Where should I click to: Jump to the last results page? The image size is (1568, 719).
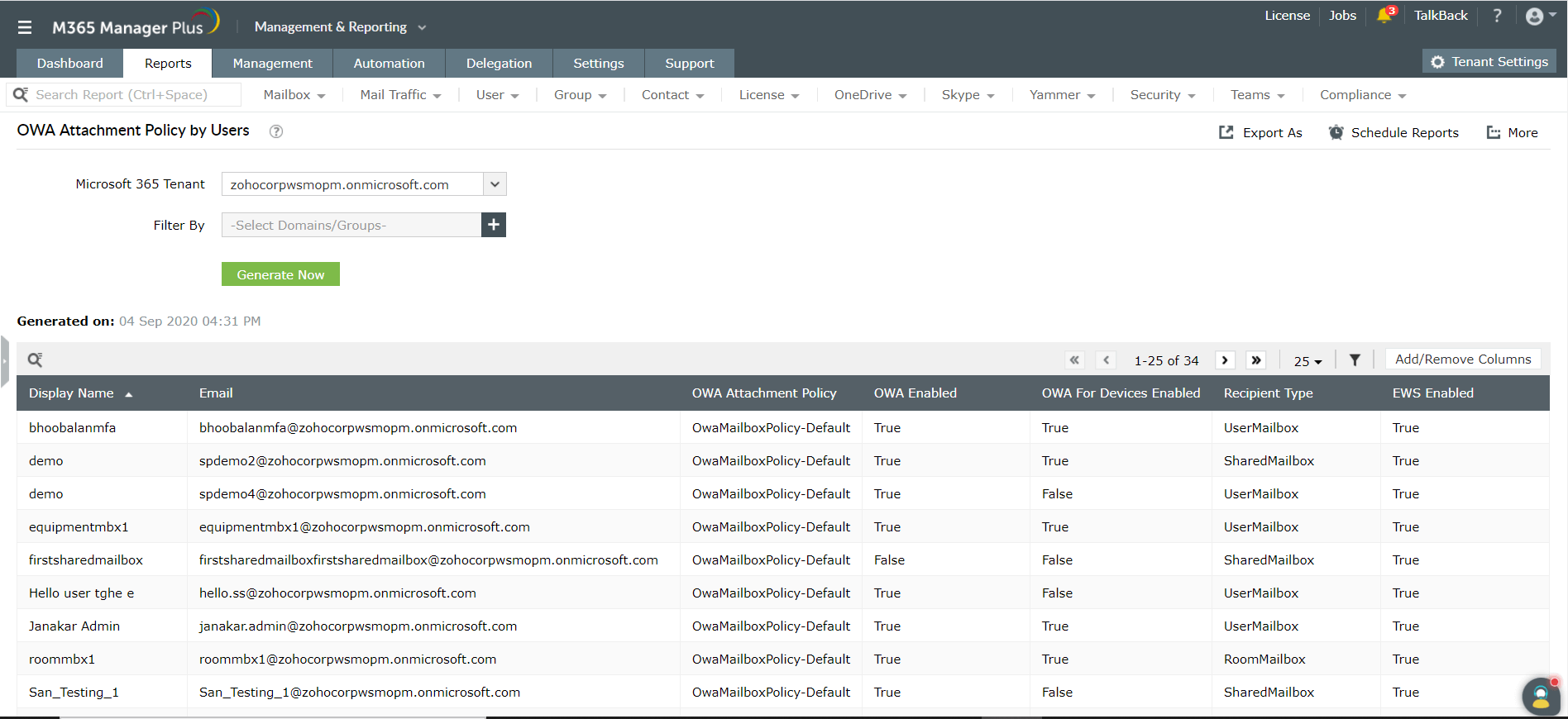click(x=1256, y=360)
